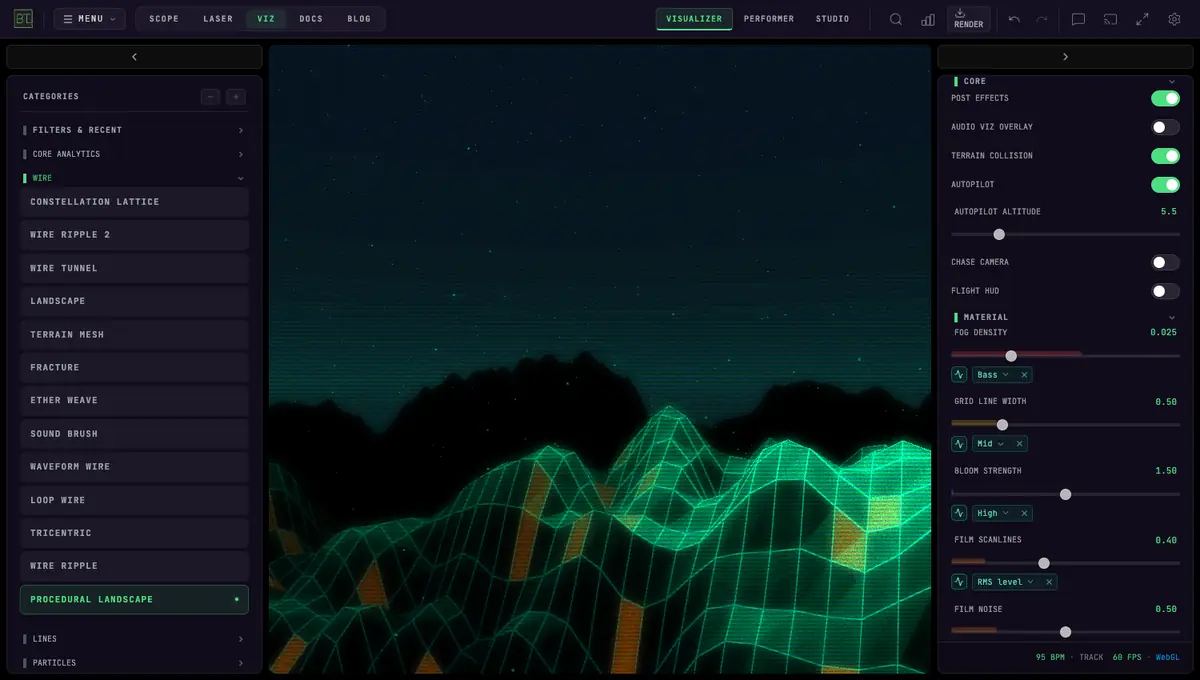Screen dimensions: 1200x680
Task: Enable Chase Camera
Action: coord(1165,262)
